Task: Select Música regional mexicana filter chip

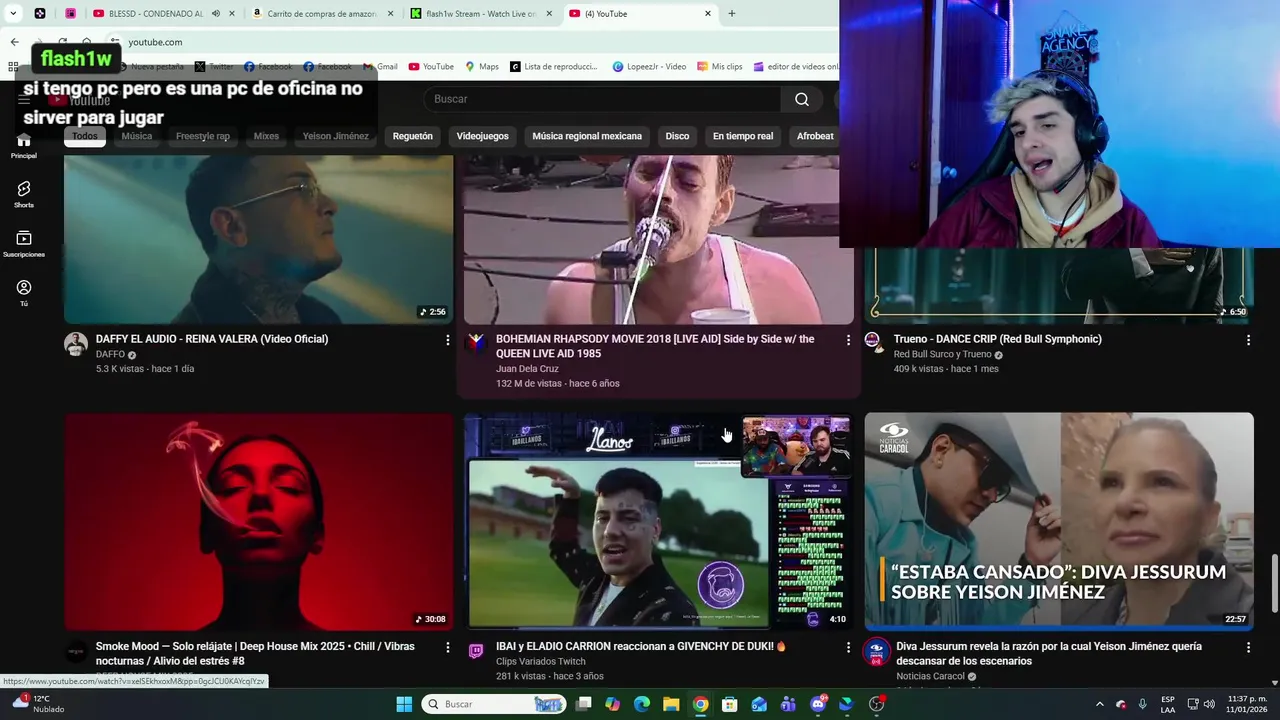Action: pos(587,136)
